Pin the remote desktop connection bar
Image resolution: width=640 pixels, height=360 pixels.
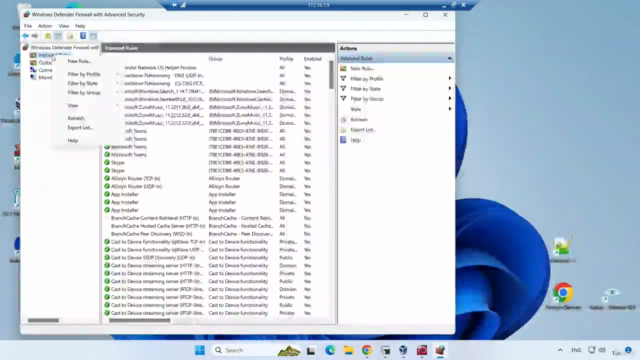(x=174, y=5)
